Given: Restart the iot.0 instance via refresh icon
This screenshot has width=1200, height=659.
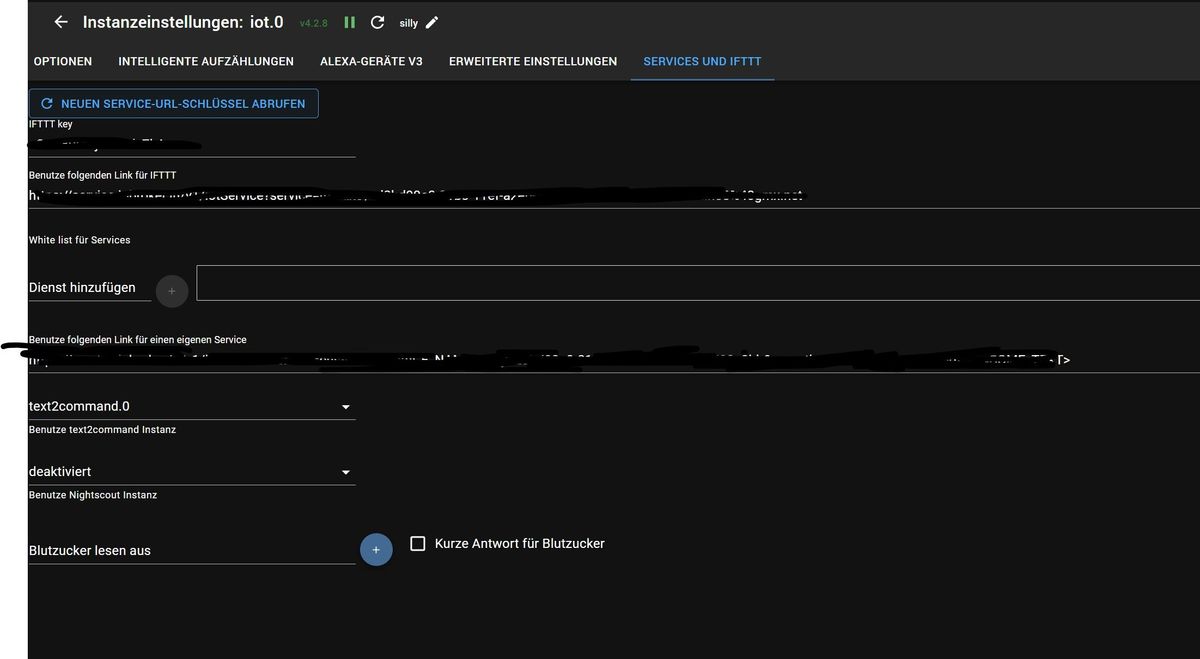Looking at the screenshot, I should 377,21.
